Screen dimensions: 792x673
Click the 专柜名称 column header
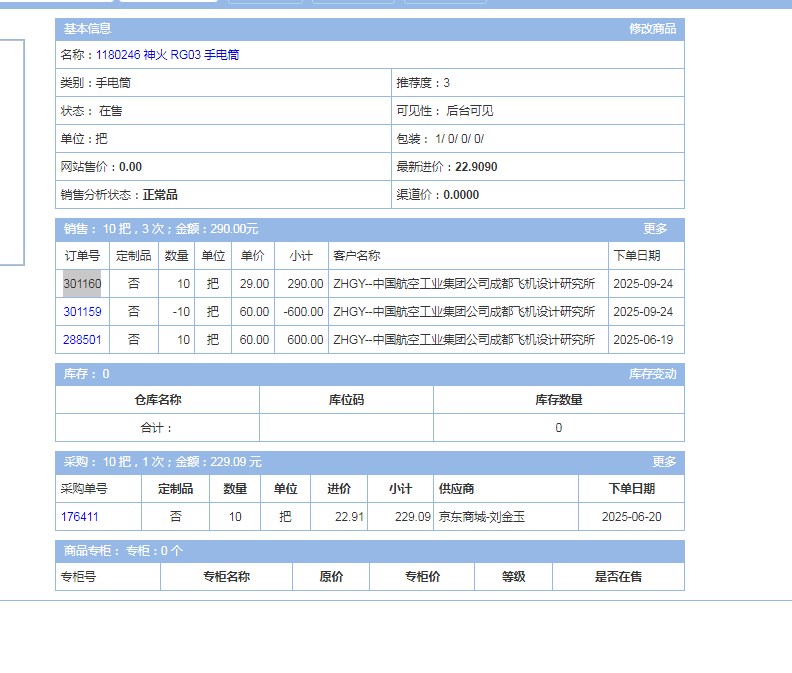click(226, 577)
